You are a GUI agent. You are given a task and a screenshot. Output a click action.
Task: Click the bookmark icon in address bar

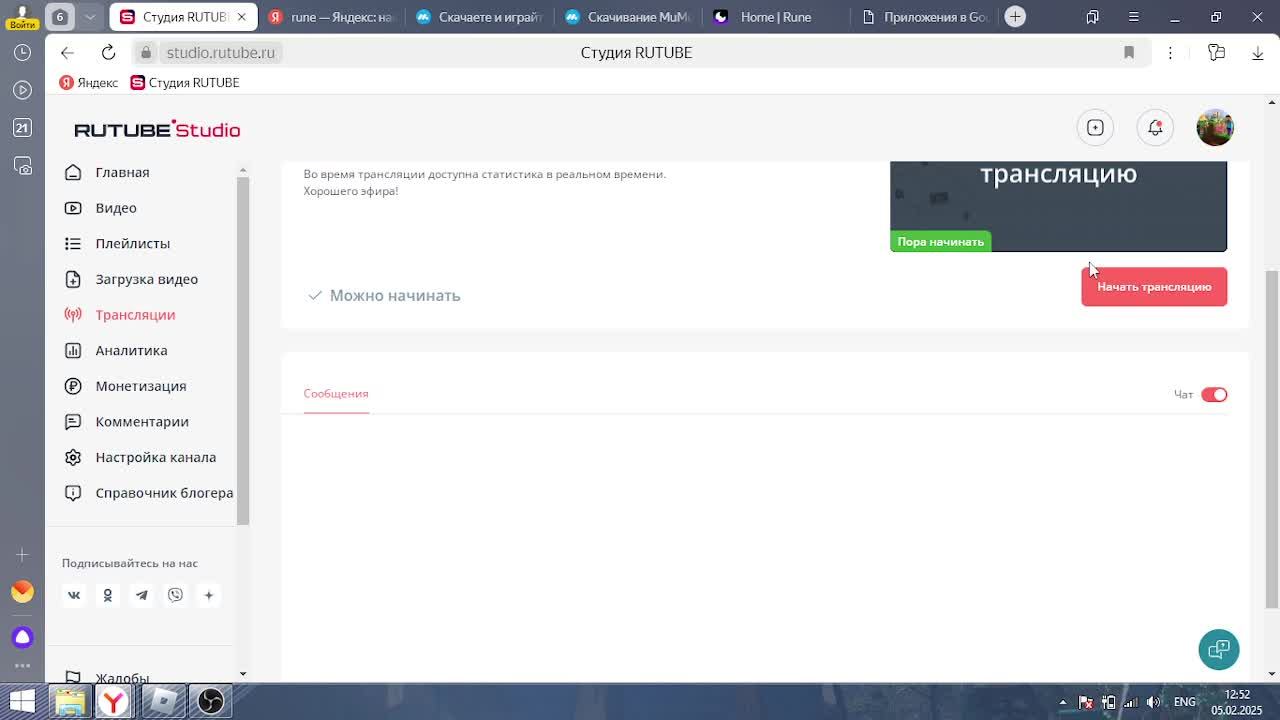[1129, 52]
